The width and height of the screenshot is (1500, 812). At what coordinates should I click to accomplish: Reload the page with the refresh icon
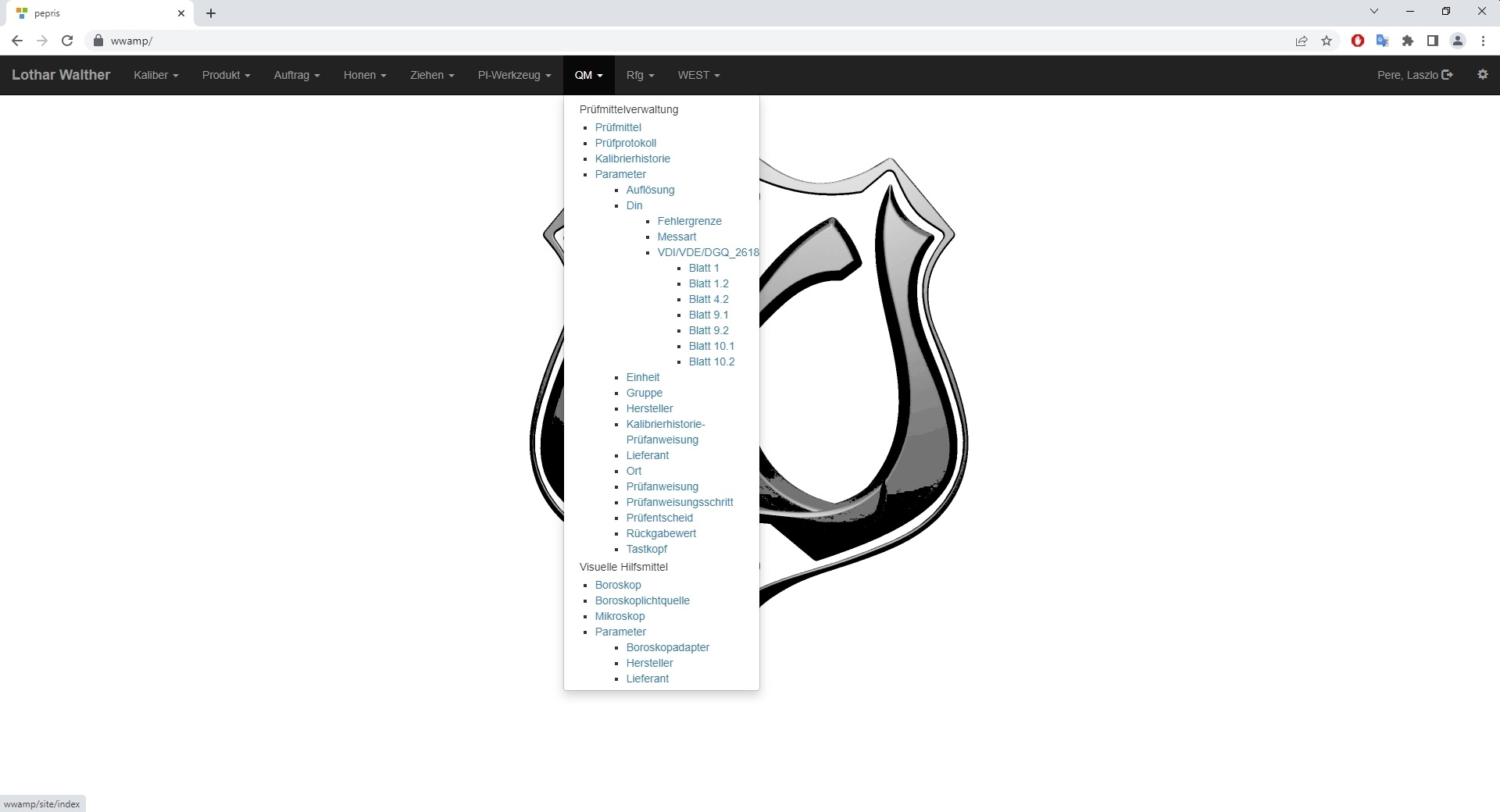point(67,41)
